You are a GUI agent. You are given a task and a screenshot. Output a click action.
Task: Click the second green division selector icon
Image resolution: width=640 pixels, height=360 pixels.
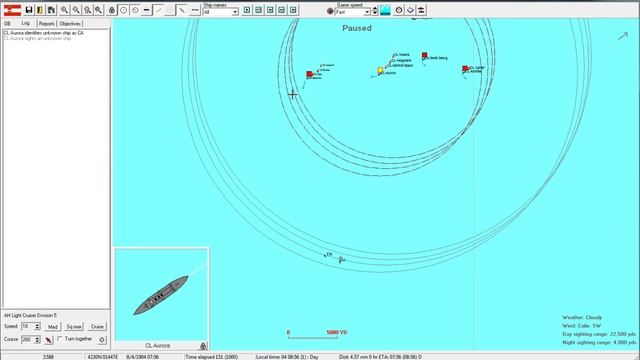click(258, 10)
